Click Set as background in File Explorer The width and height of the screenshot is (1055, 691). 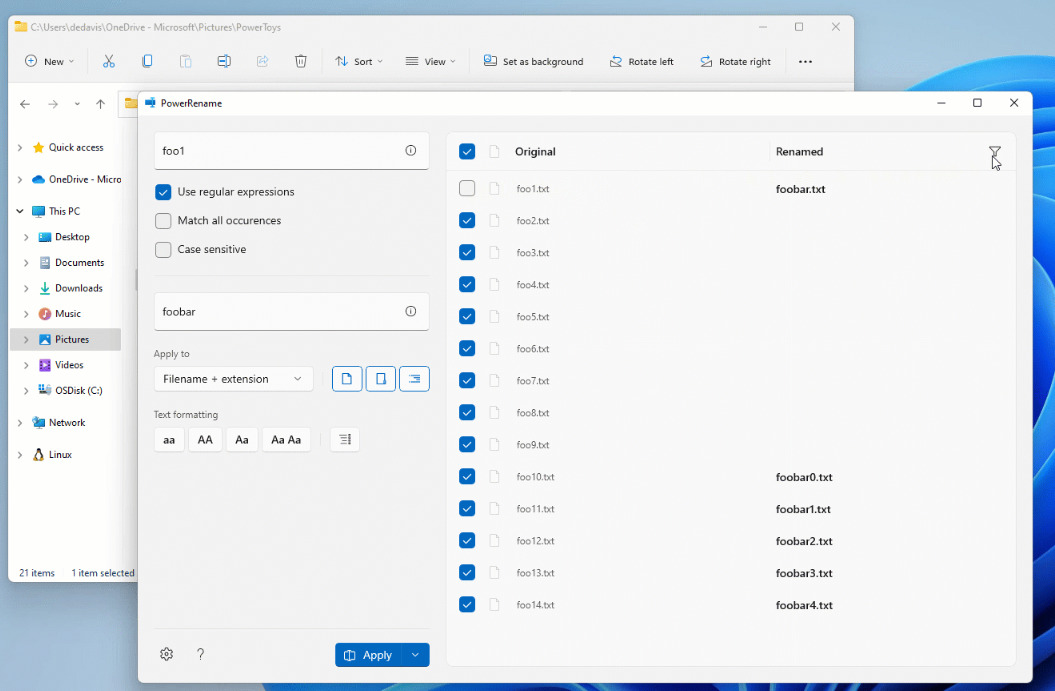534,61
